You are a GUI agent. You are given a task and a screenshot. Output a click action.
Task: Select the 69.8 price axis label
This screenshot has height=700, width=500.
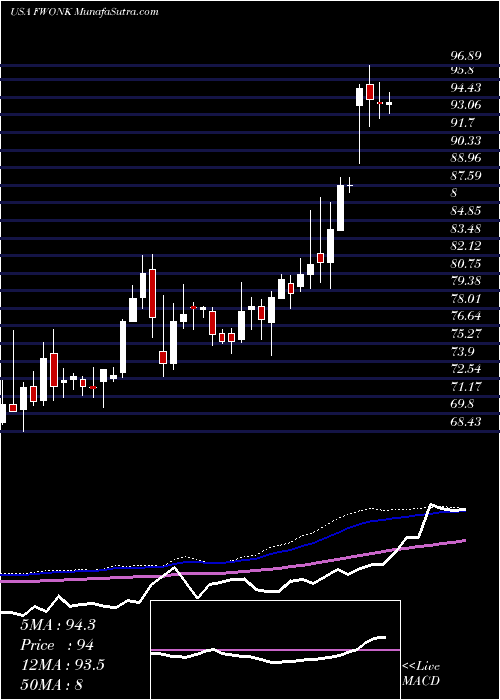(x=462, y=404)
